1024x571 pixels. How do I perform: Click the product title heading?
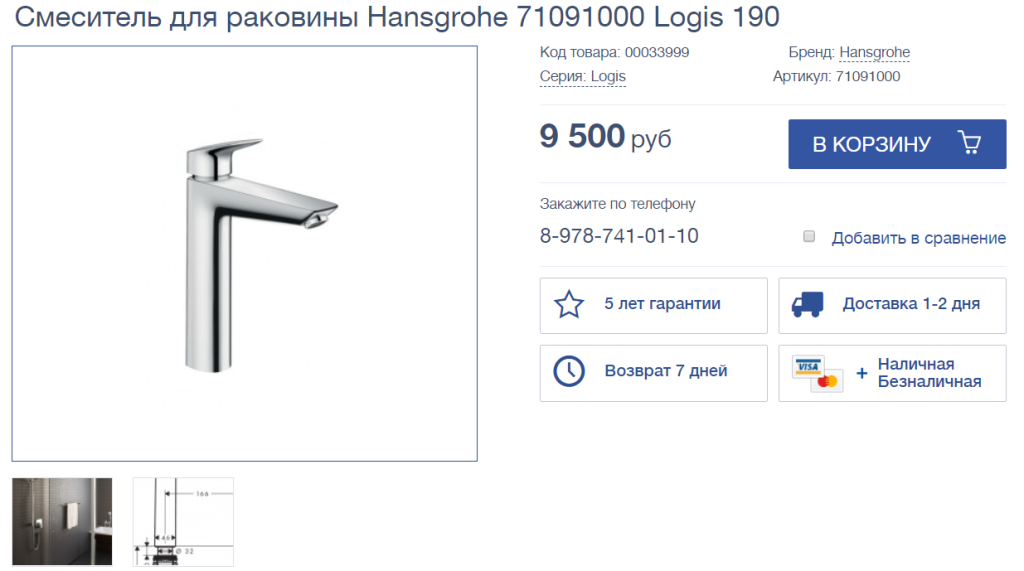tap(397, 17)
